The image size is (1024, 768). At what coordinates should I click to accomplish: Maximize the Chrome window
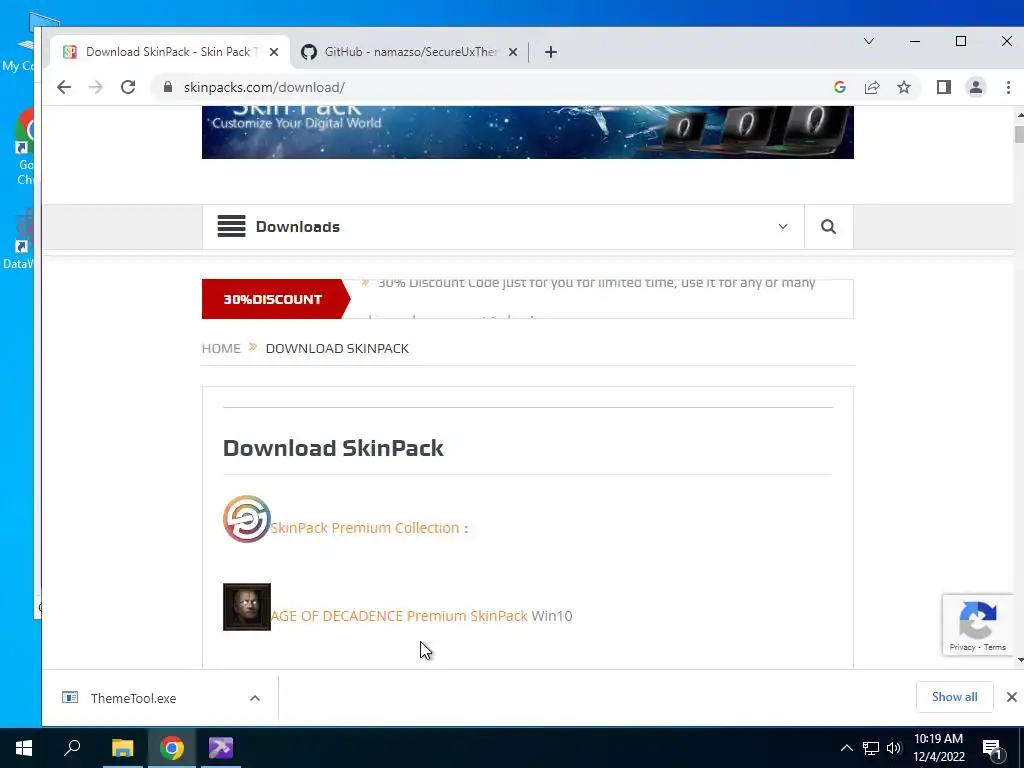click(x=961, y=41)
